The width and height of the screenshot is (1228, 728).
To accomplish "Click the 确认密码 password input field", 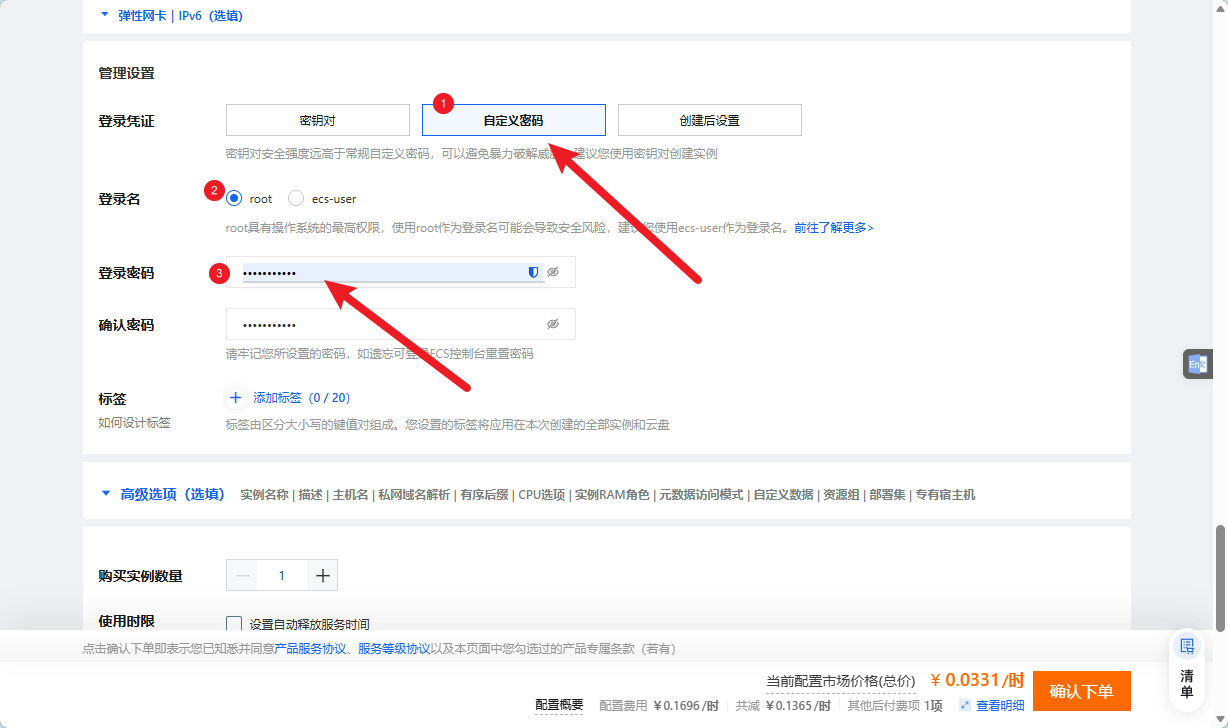I will click(x=401, y=324).
